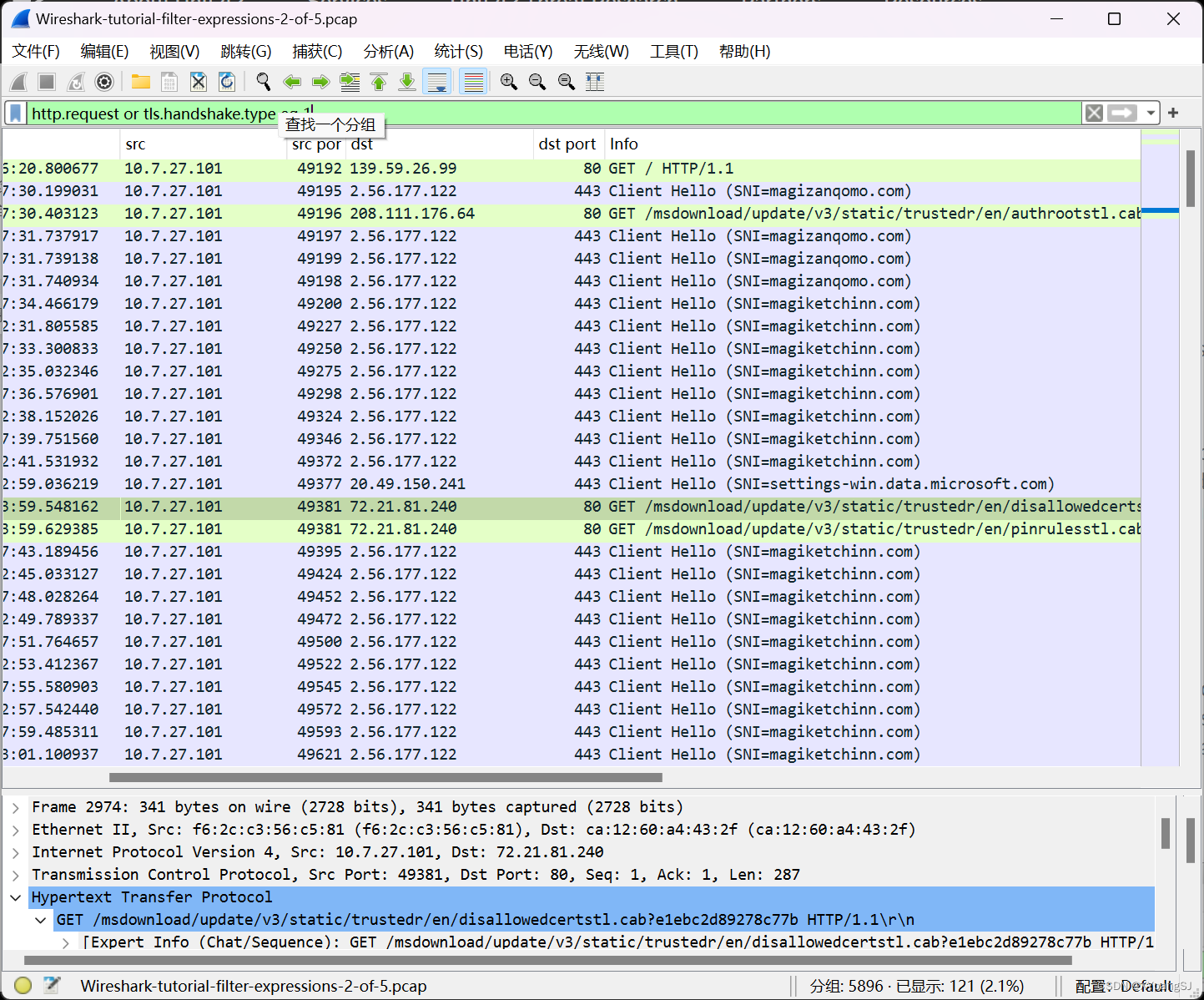The height and width of the screenshot is (1000, 1204).
Task: Select the settings-win.data.microsoft.com Client Hello row
Action: point(572,484)
